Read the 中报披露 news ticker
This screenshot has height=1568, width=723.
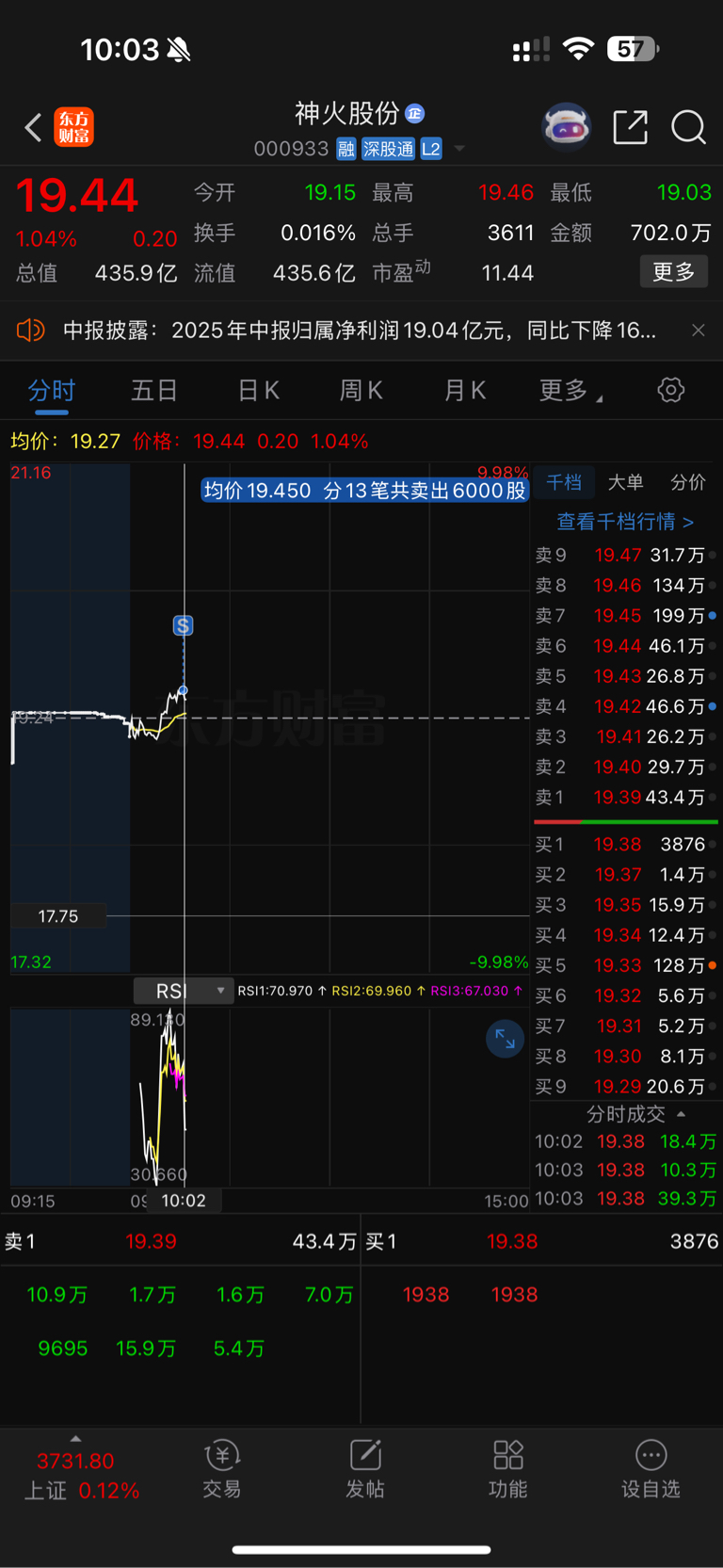(x=359, y=330)
